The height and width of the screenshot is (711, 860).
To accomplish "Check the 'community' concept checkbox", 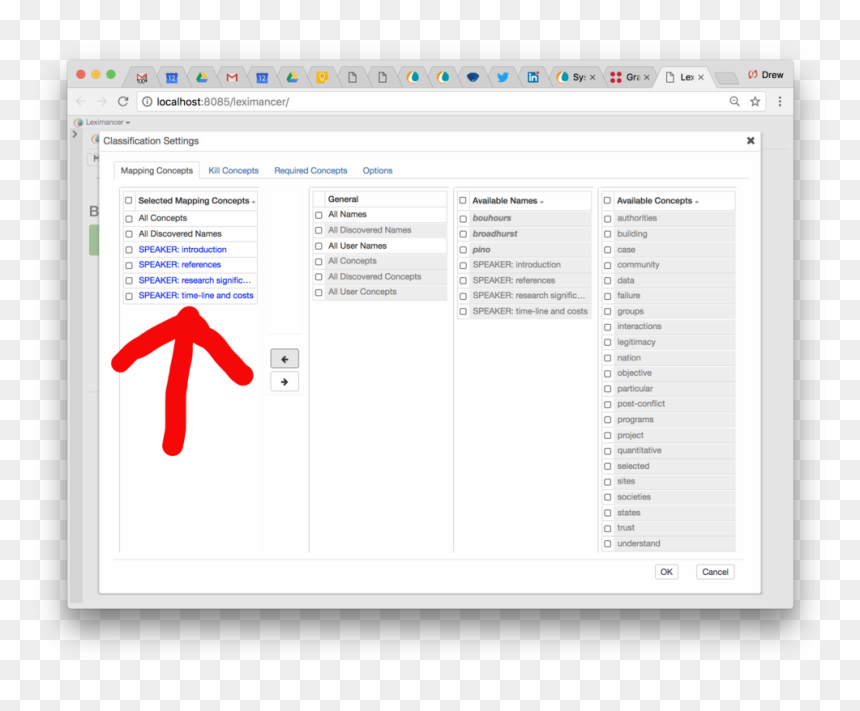I will tap(607, 265).
